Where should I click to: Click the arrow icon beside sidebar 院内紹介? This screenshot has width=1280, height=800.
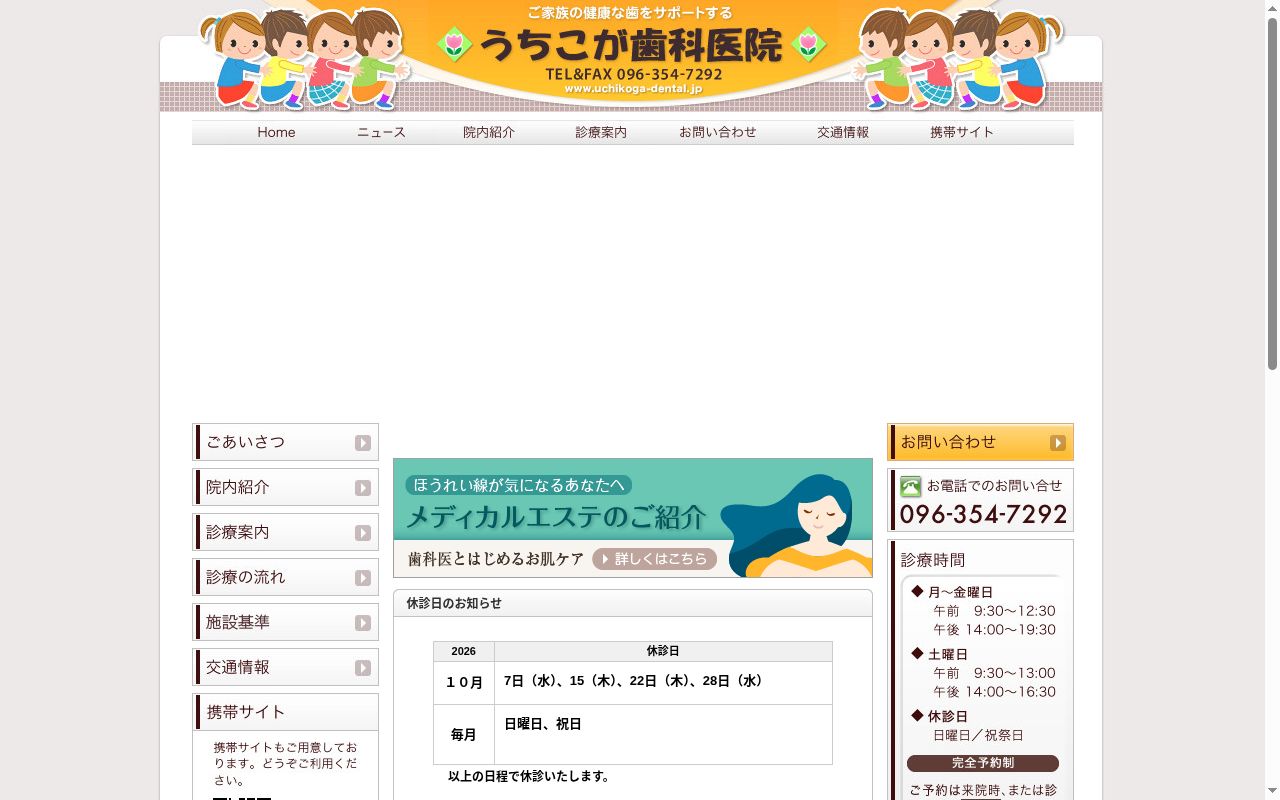pos(363,488)
